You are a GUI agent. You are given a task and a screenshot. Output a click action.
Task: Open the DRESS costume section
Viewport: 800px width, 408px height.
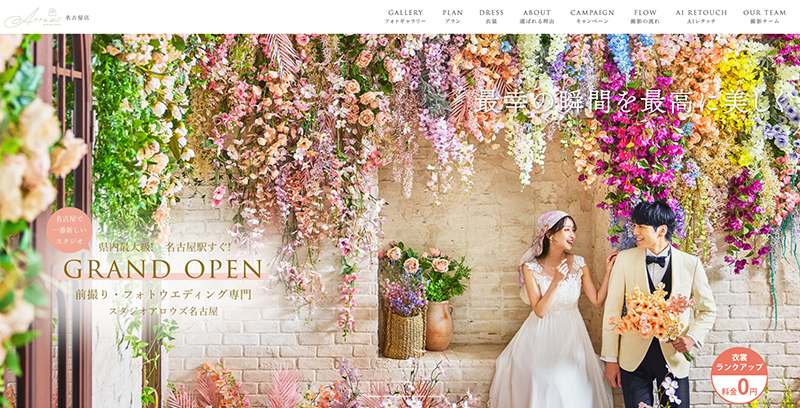[x=491, y=16]
